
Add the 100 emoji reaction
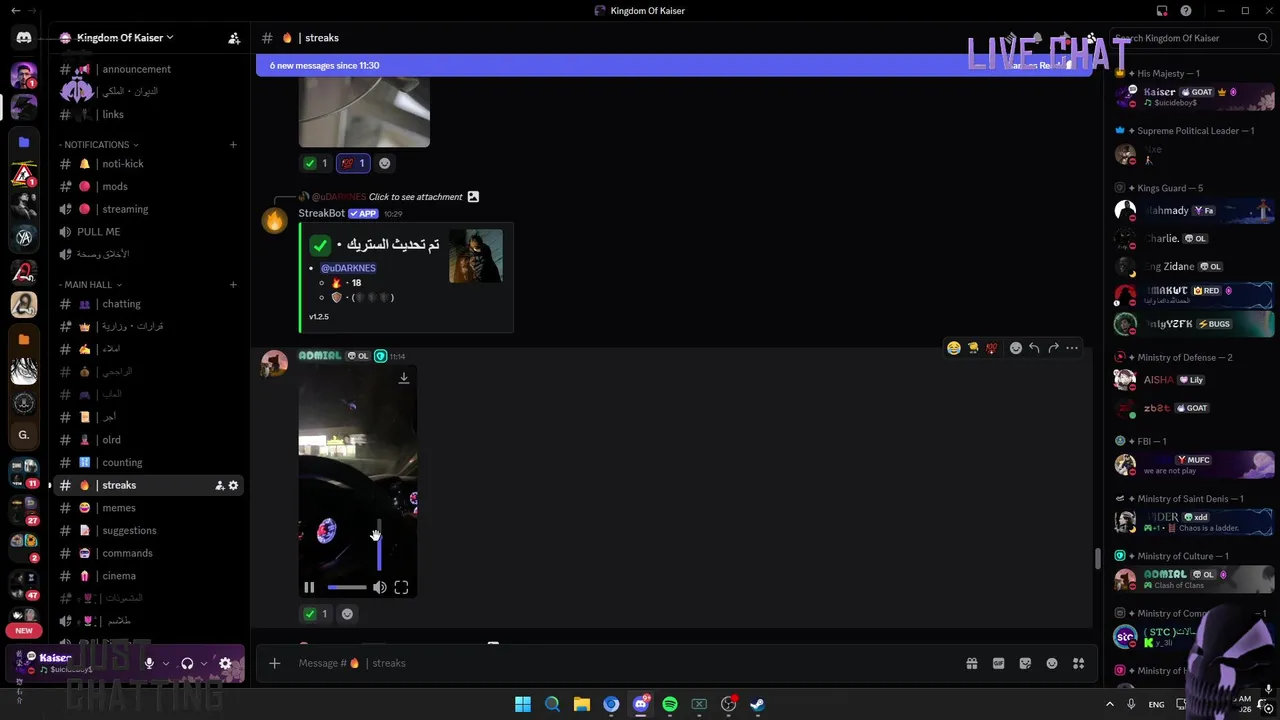991,348
